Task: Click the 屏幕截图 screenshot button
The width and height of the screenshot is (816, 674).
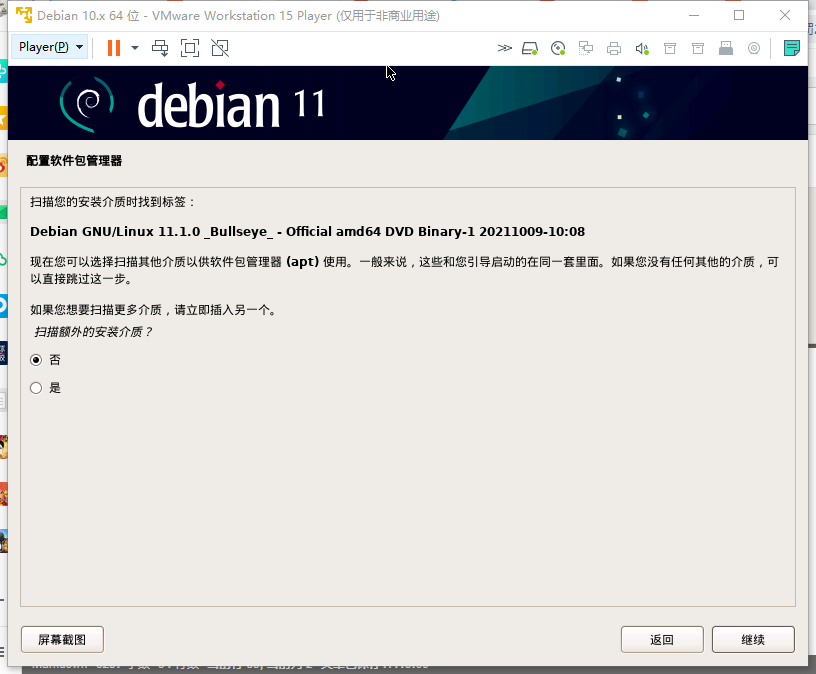Action: [62, 640]
